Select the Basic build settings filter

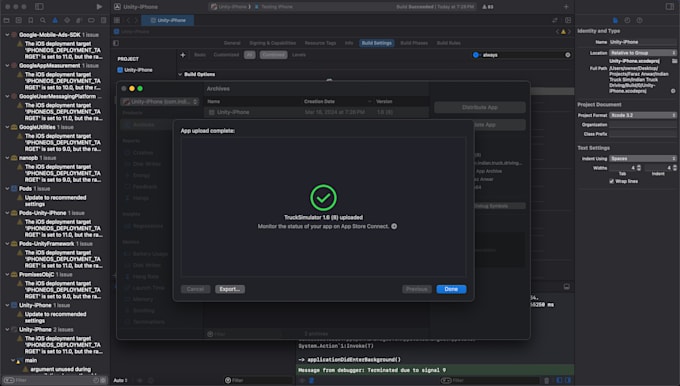(x=200, y=55)
